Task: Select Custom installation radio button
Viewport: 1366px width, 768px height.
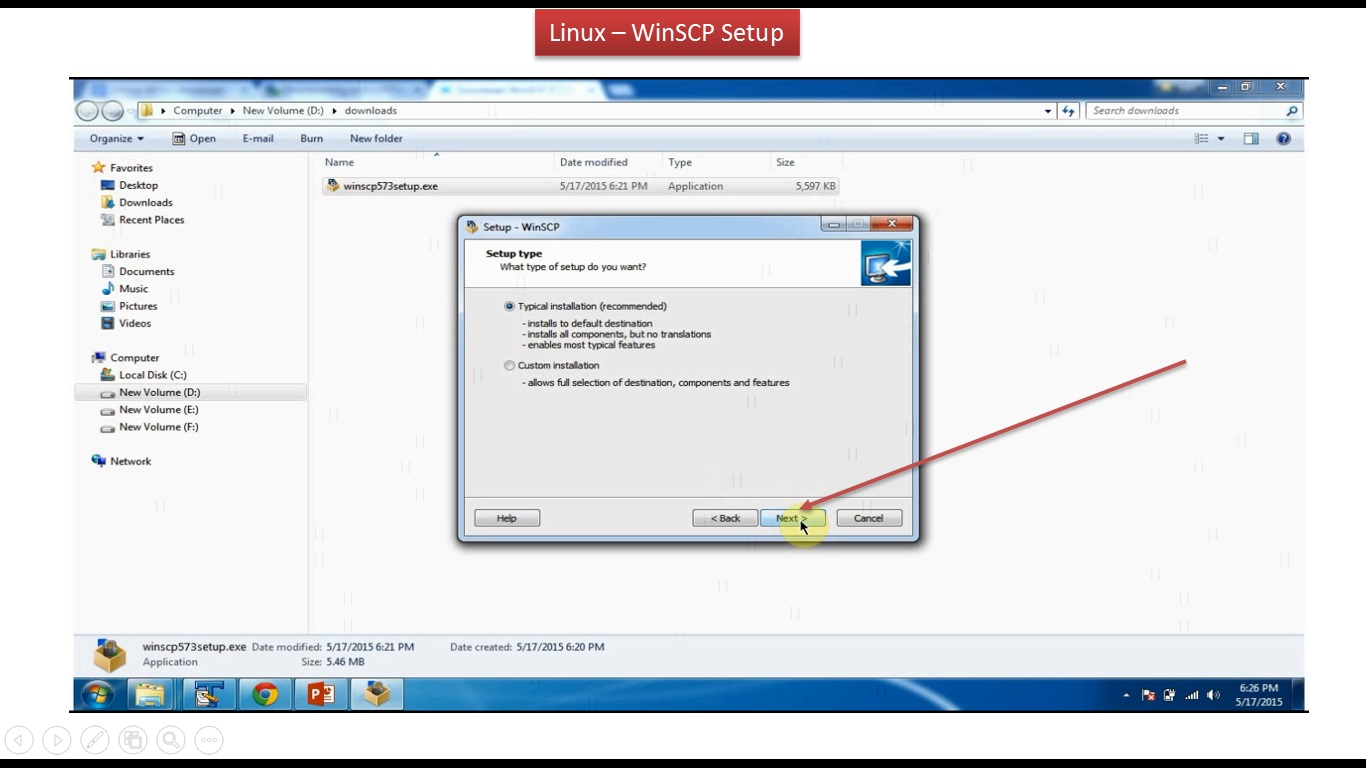Action: [509, 365]
